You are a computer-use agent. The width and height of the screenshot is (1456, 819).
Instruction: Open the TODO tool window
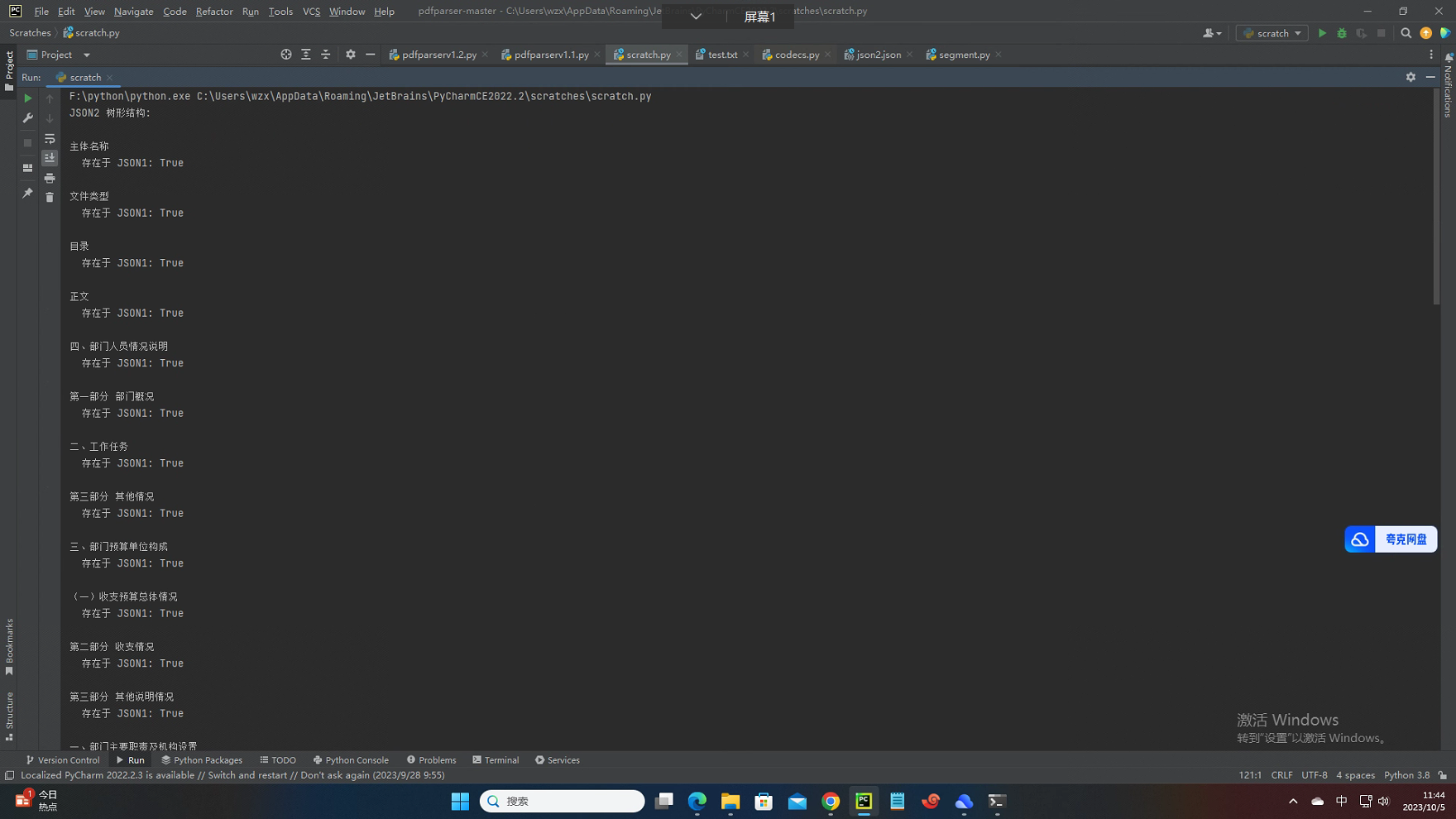(x=278, y=760)
